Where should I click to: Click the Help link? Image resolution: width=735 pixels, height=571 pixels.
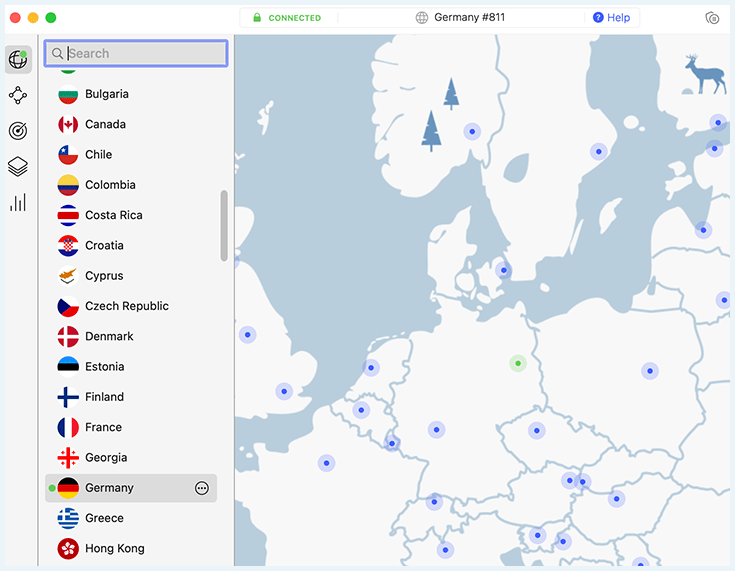pyautogui.click(x=612, y=18)
